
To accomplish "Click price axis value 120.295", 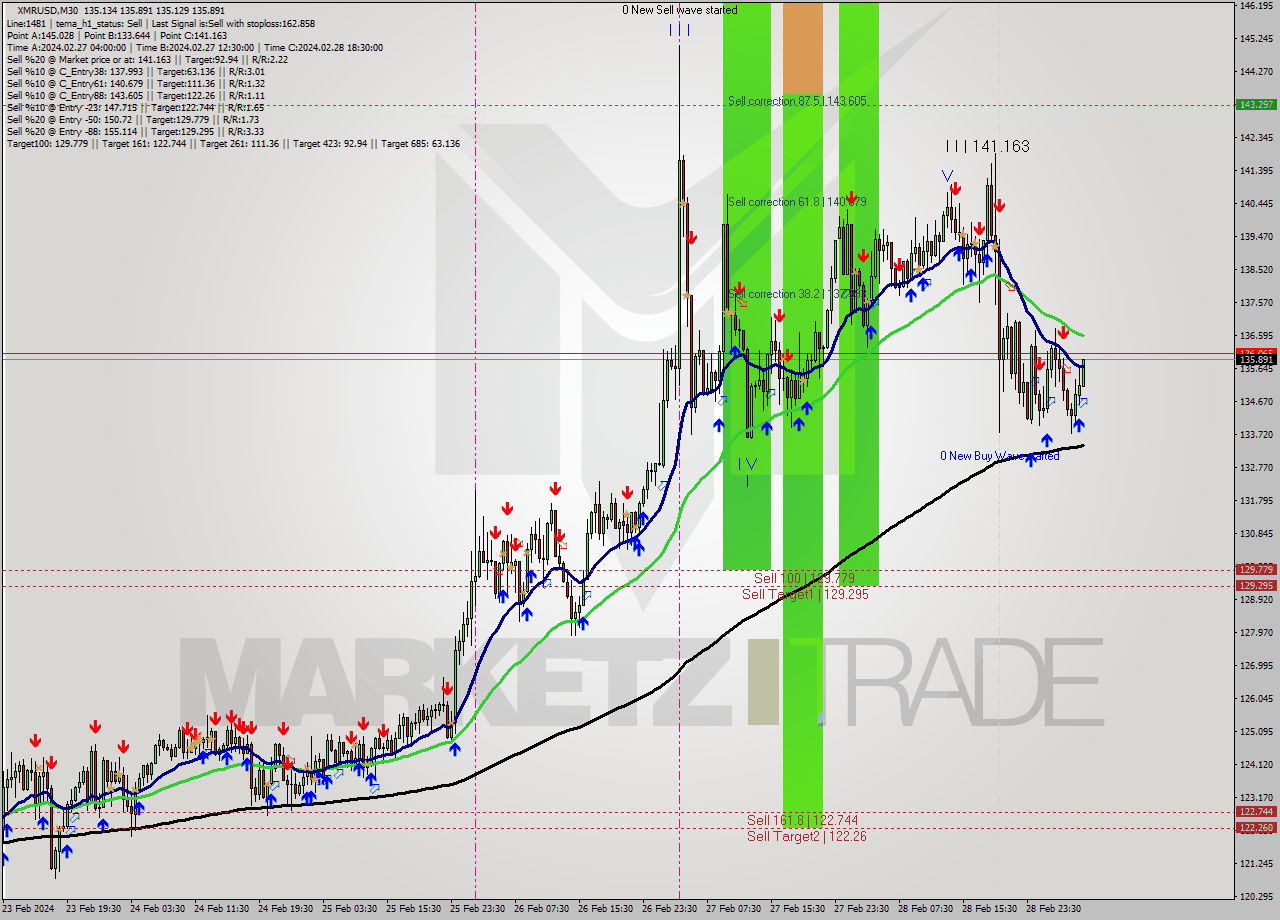I will pyautogui.click(x=1256, y=896).
